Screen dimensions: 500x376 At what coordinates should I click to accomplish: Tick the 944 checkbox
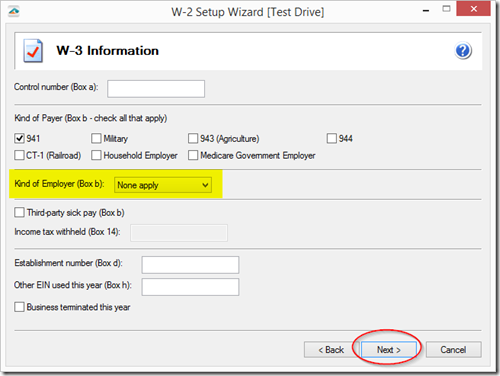pos(332,138)
